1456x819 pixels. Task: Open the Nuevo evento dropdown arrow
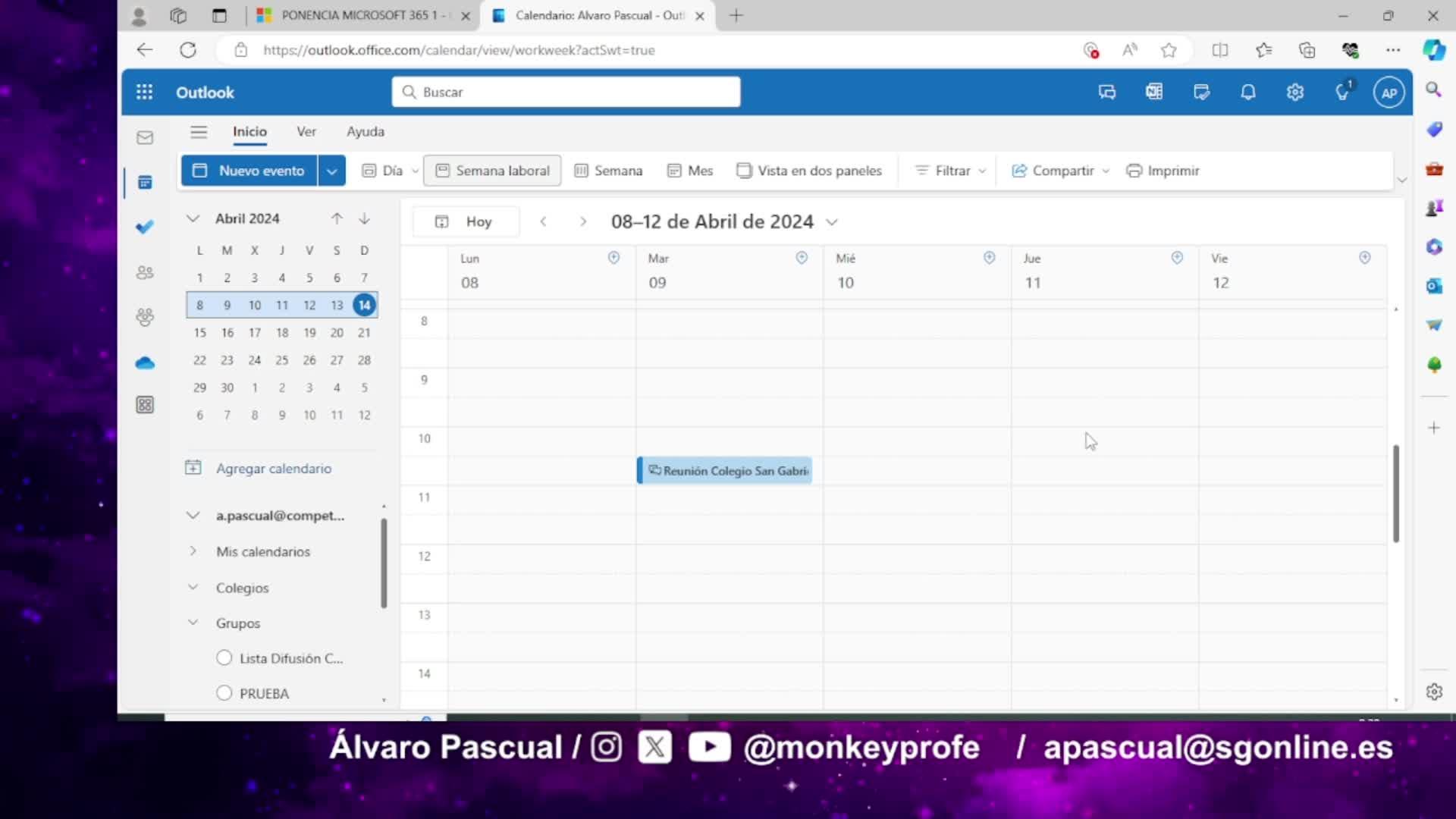coord(331,171)
